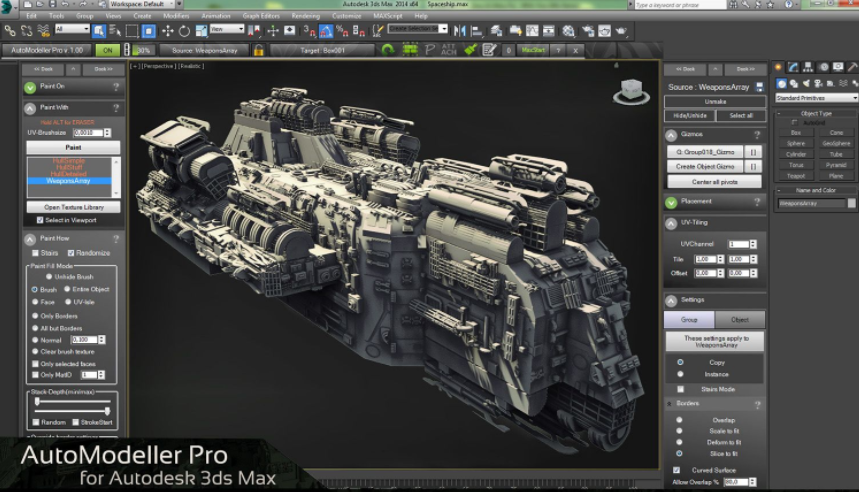Save source using disk icon beside WeaponsArray
This screenshot has width=859, height=492.
point(759,87)
